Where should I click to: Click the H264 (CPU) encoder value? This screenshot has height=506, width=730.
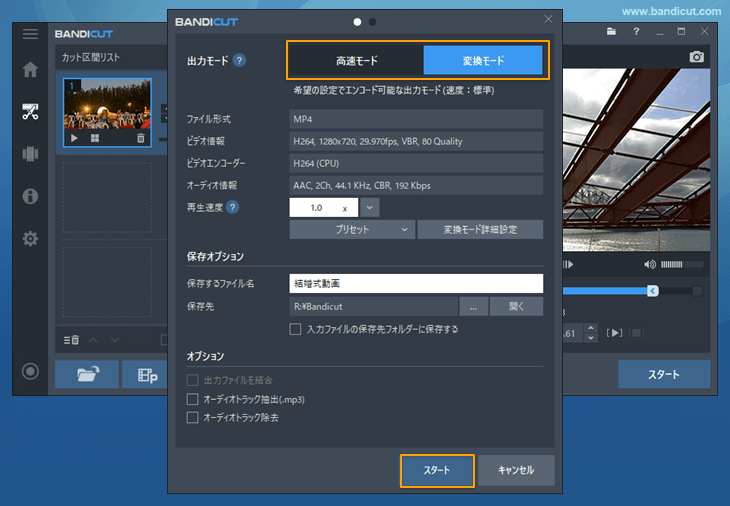pyautogui.click(x=416, y=163)
